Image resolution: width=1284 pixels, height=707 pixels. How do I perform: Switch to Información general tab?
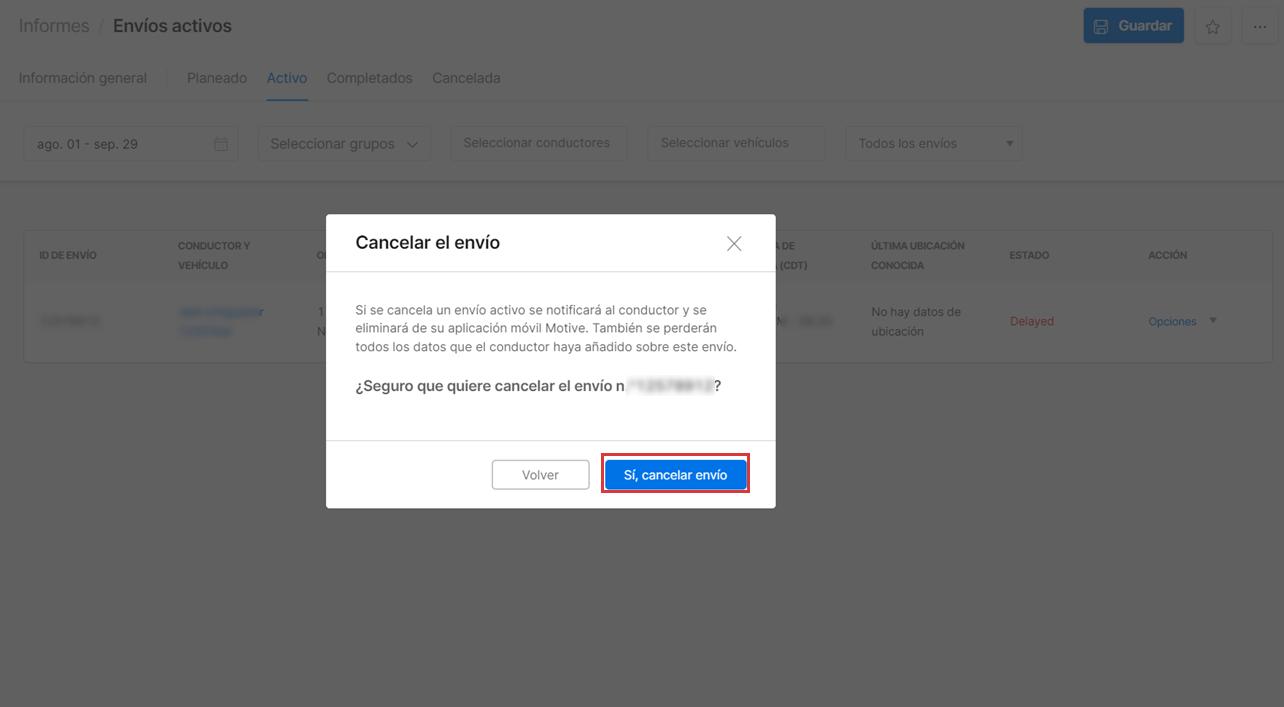tap(83, 78)
